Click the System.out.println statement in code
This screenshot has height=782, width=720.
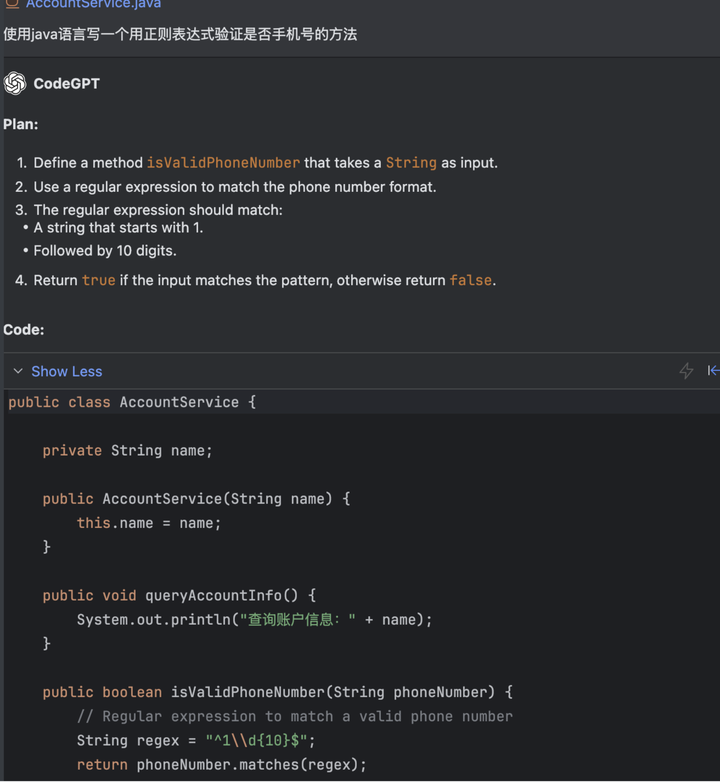254,619
